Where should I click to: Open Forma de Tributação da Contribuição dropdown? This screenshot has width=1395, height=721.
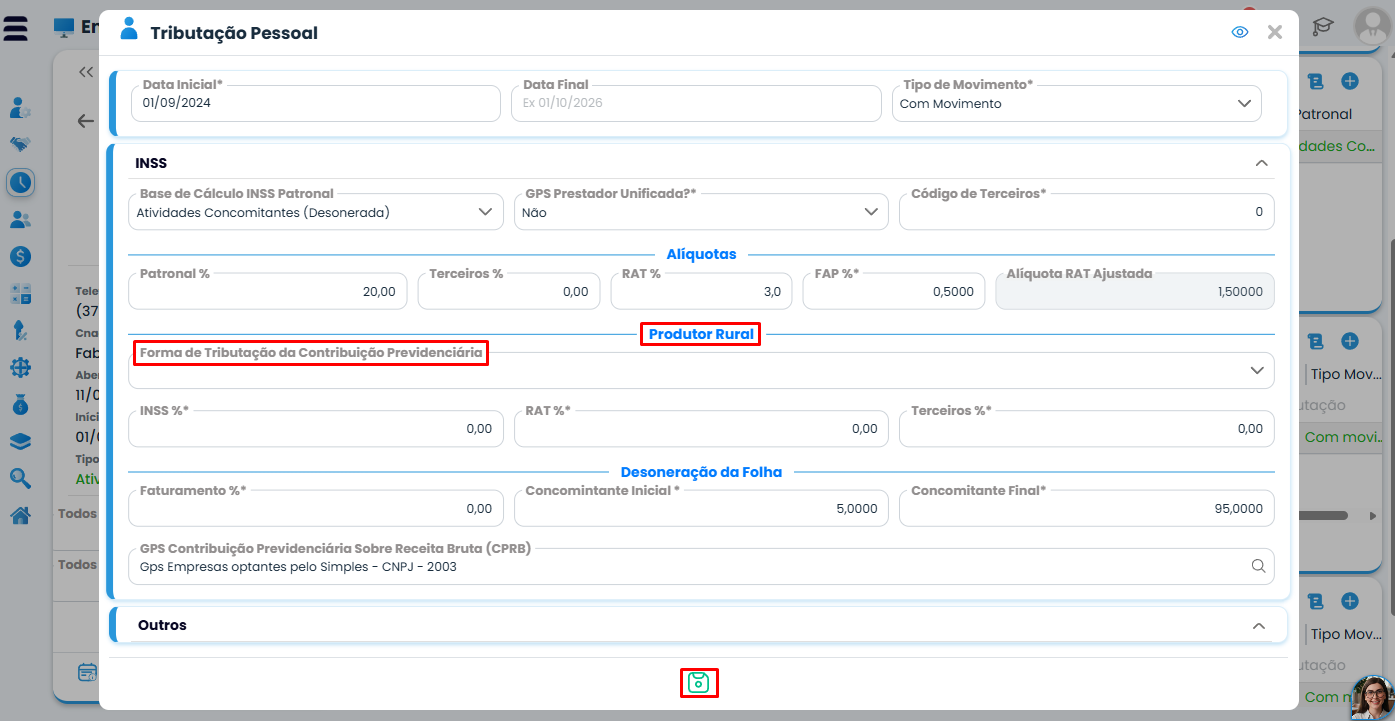coord(701,370)
